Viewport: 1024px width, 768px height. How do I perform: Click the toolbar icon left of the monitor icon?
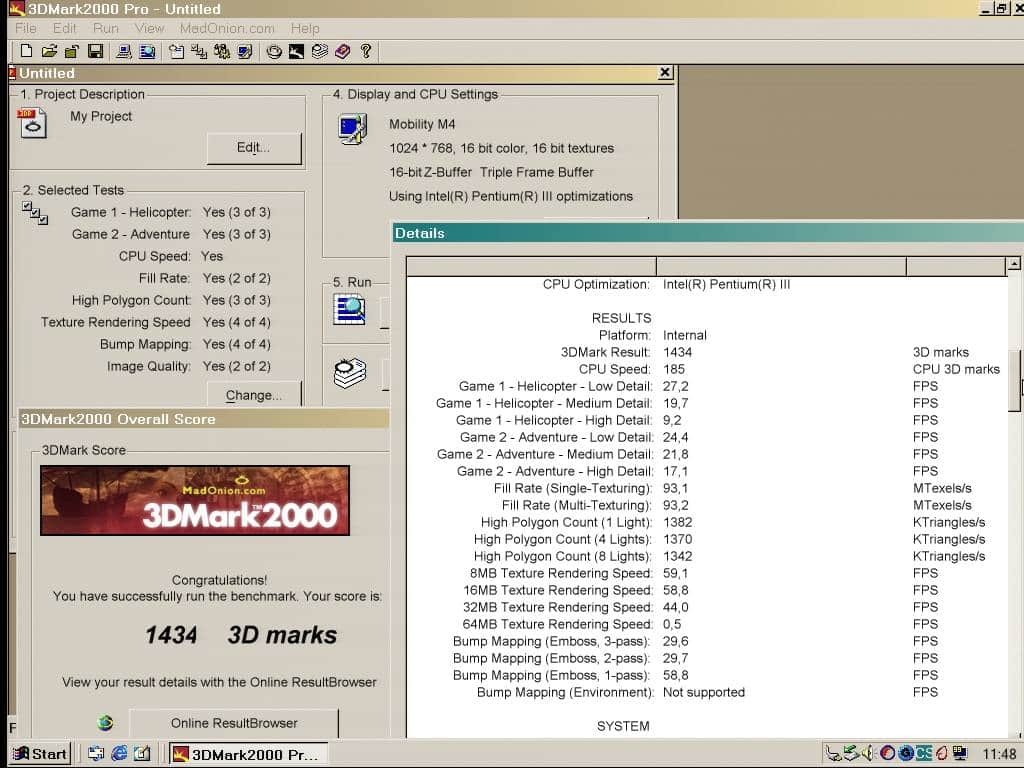pos(222,51)
